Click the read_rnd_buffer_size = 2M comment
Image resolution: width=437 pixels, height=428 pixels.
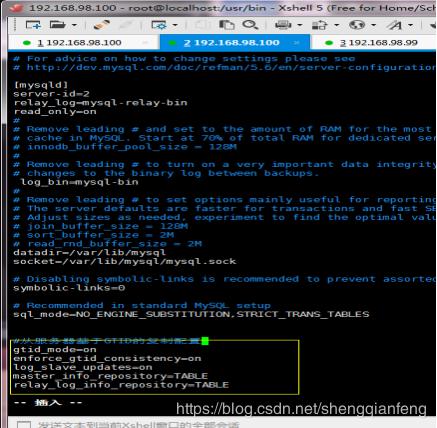click(x=108, y=244)
